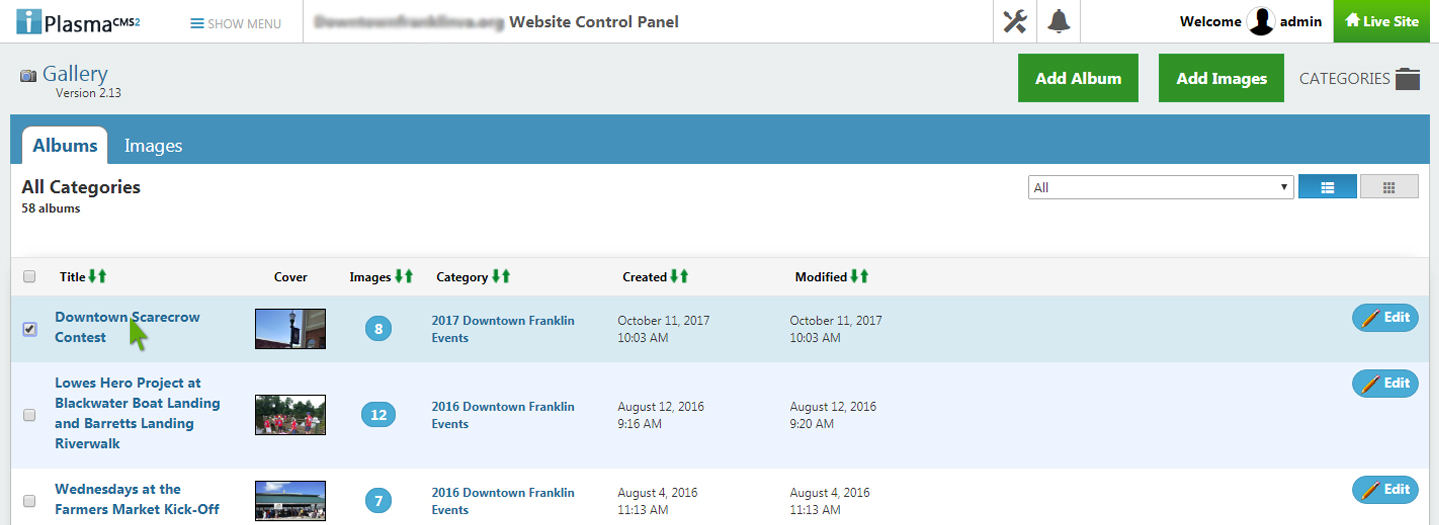Open the Lowes Hero Project cover thumbnail
The image size is (1439, 525).
(290, 415)
